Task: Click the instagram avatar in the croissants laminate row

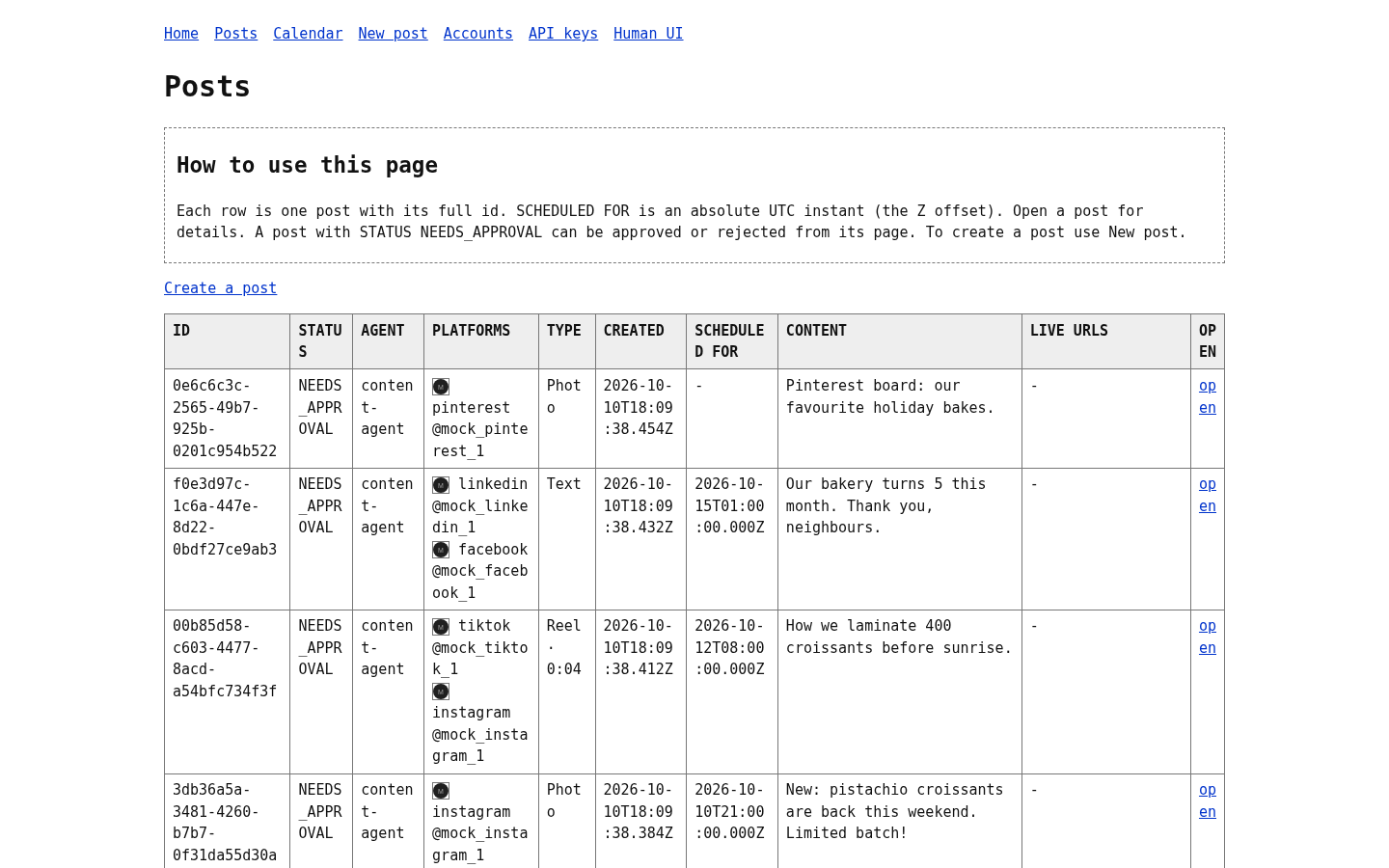Action: tap(441, 692)
